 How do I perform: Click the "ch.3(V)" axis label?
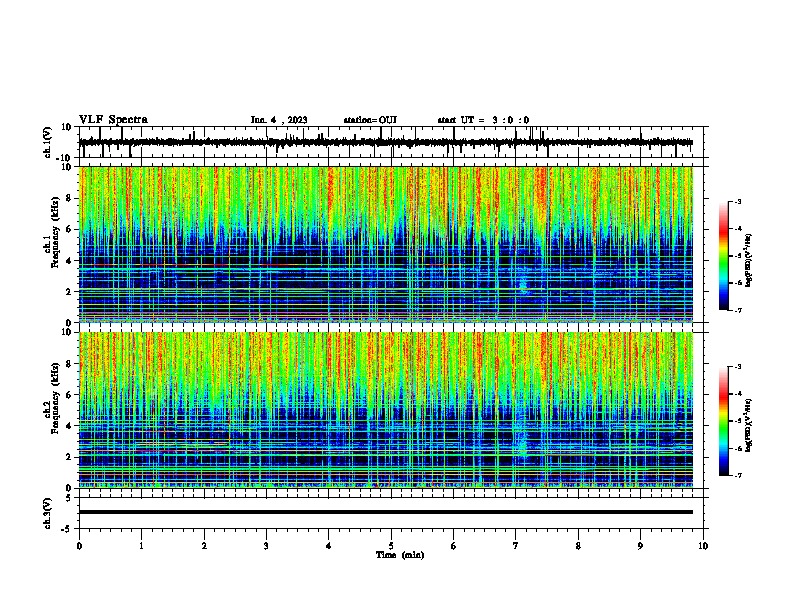click(48, 513)
